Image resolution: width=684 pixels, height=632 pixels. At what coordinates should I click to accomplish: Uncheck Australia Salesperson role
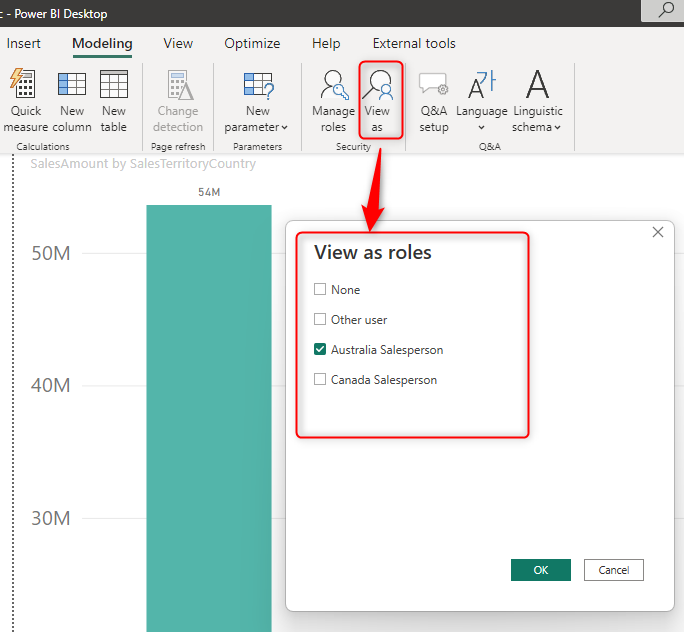click(x=320, y=350)
